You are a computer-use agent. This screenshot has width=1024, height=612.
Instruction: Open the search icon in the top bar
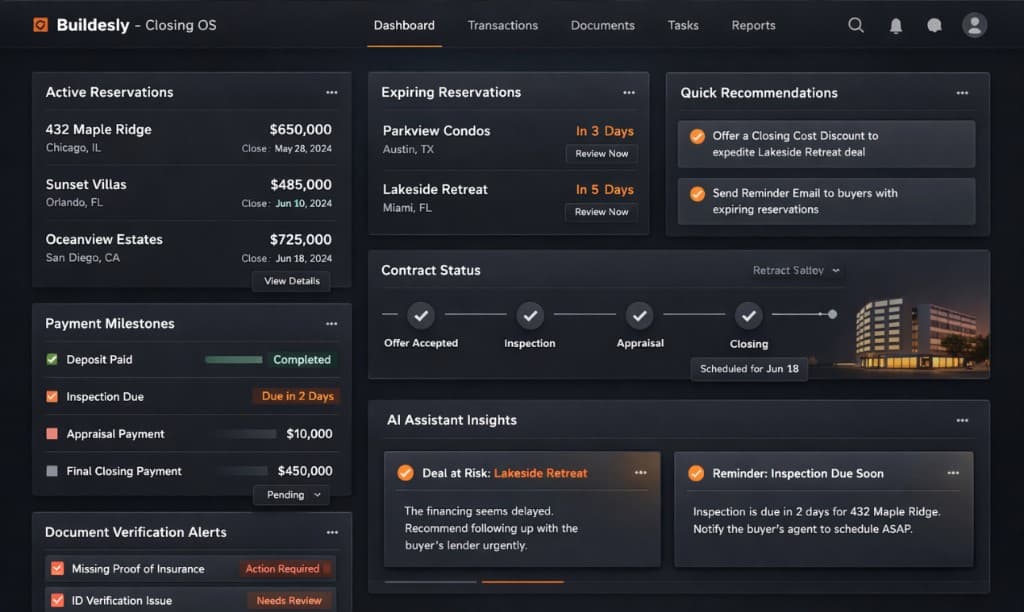click(x=855, y=24)
